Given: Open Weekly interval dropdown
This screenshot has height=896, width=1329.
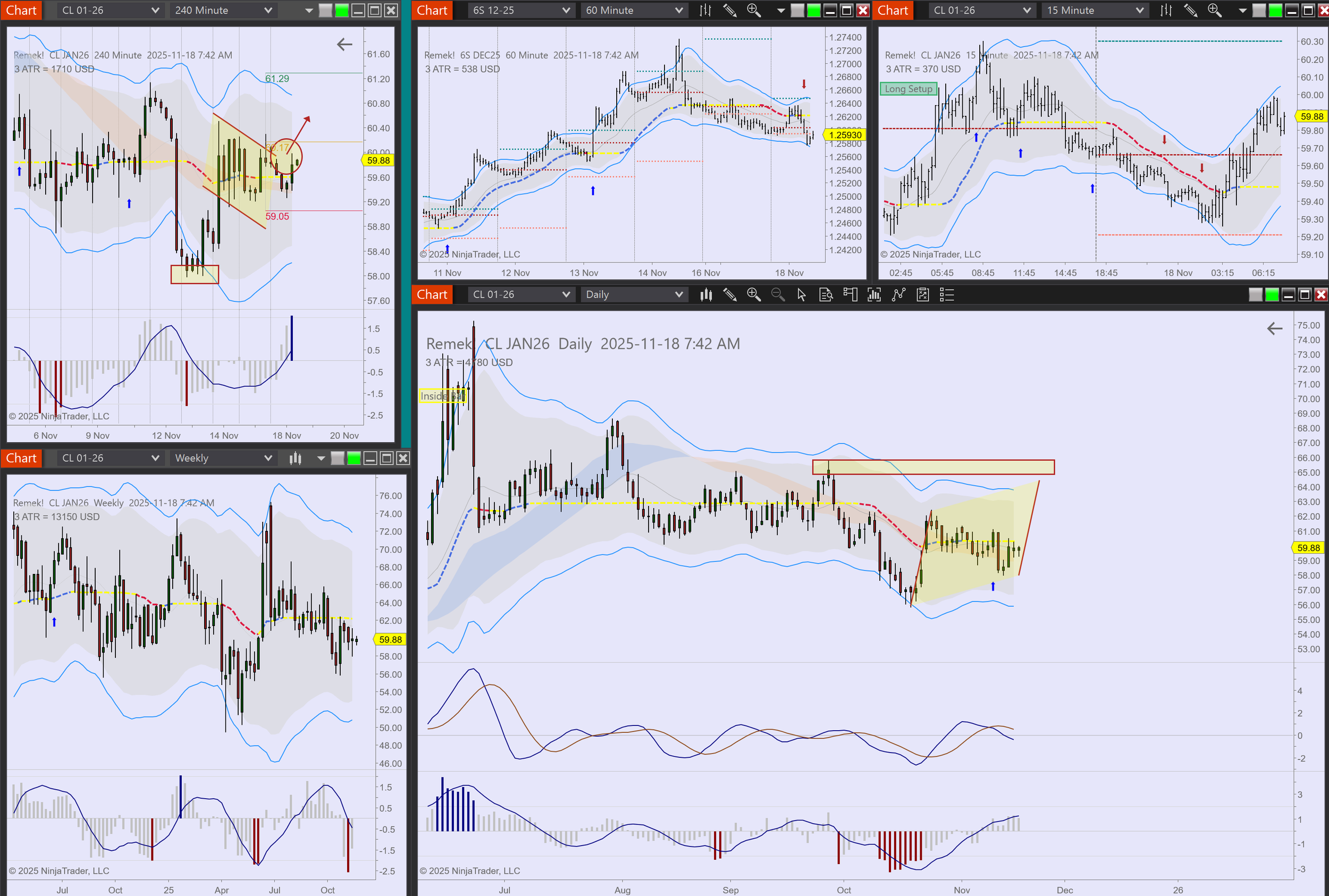Looking at the screenshot, I should point(223,458).
